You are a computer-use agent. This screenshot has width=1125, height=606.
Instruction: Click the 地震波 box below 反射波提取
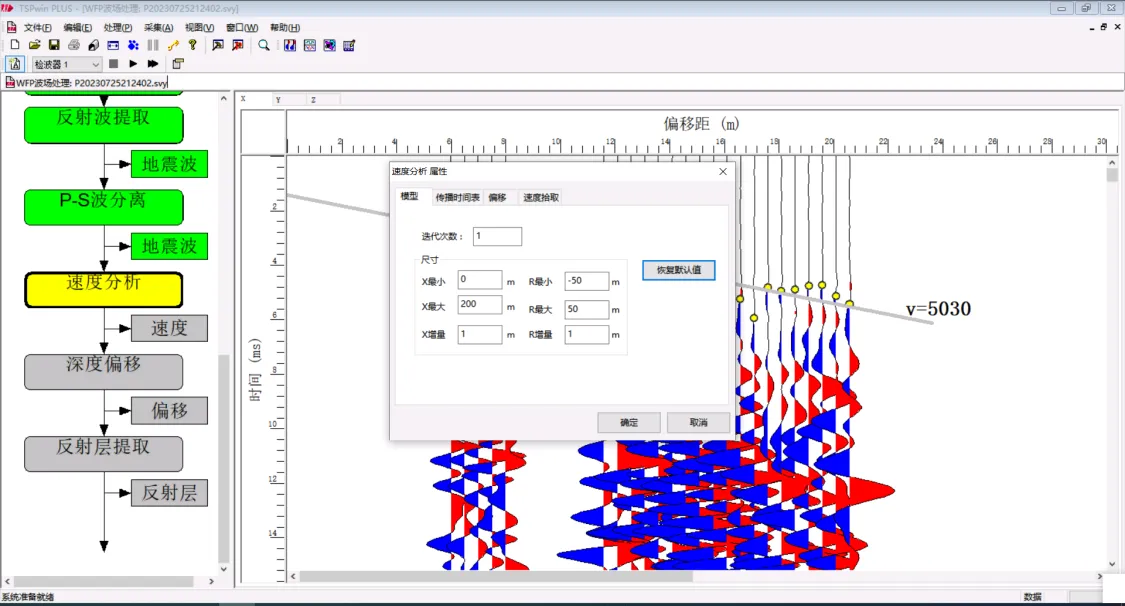point(169,164)
